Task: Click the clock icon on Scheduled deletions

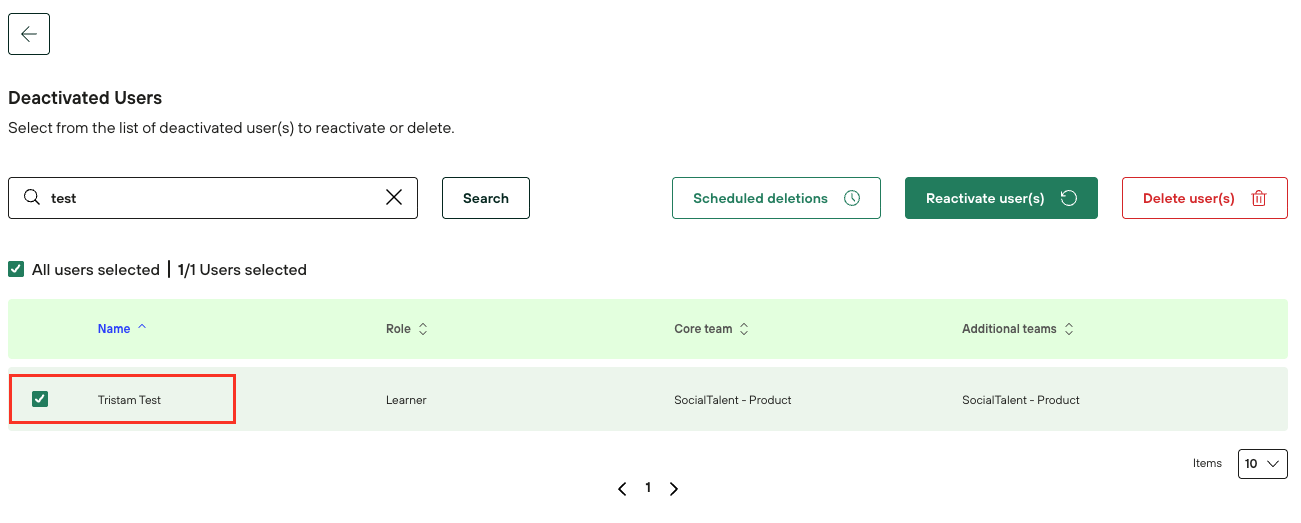Action: (x=852, y=198)
